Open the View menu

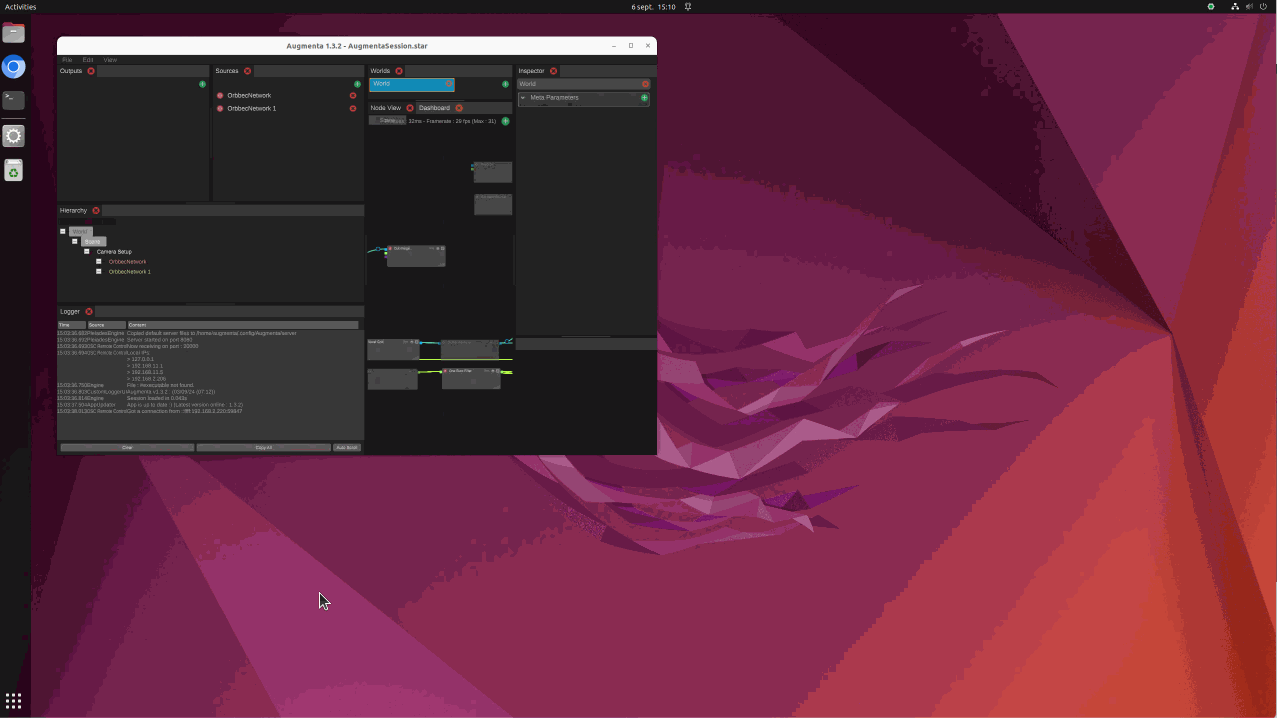tap(110, 60)
